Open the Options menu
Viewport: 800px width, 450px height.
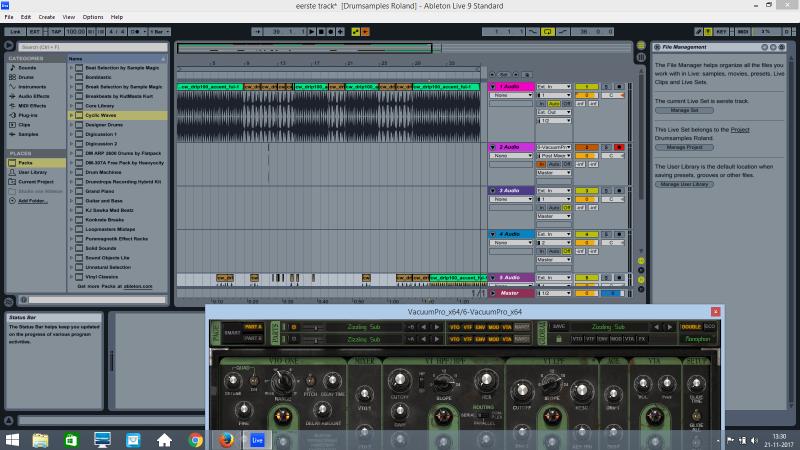point(93,17)
